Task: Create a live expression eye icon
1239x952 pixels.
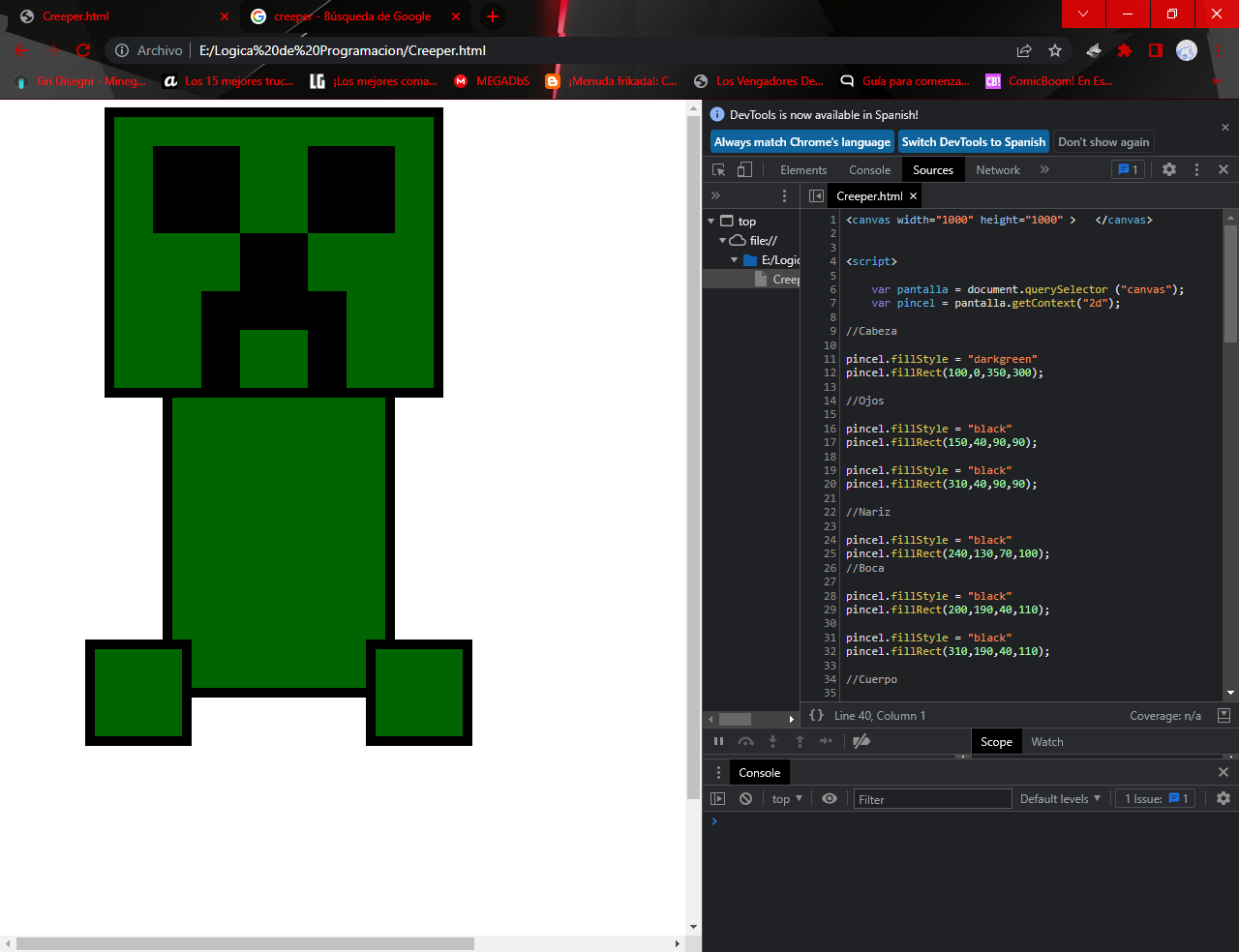Action: click(830, 799)
